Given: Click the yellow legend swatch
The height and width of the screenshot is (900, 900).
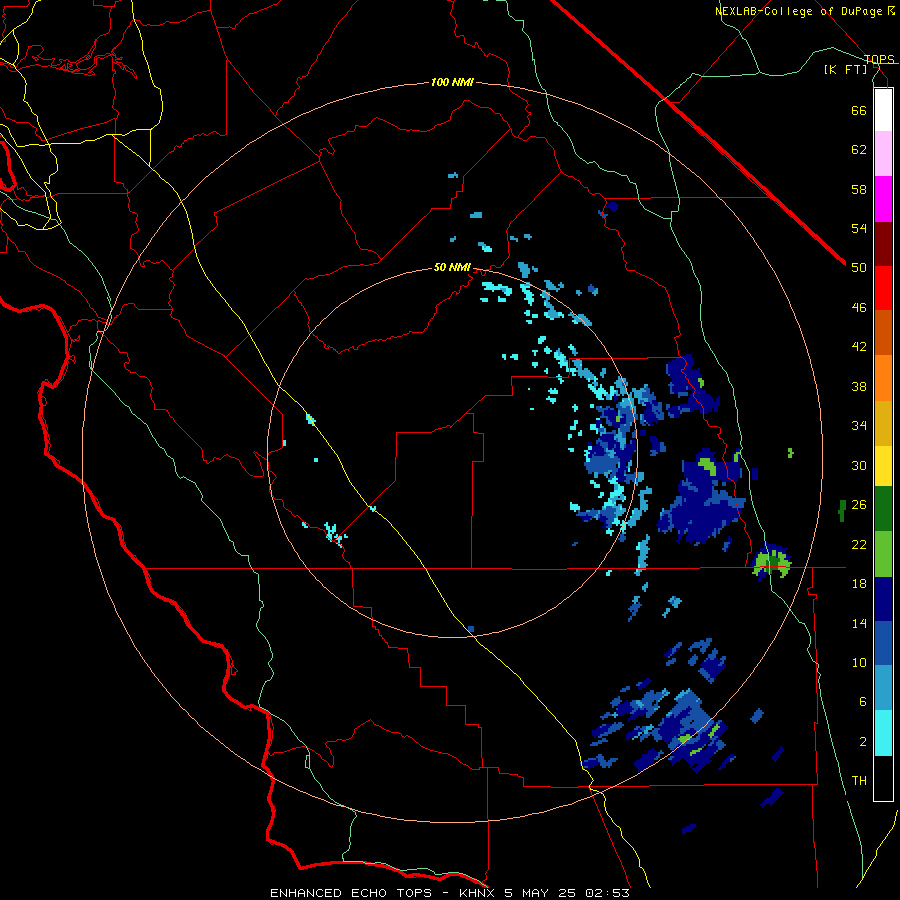Looking at the screenshot, I should (883, 465).
